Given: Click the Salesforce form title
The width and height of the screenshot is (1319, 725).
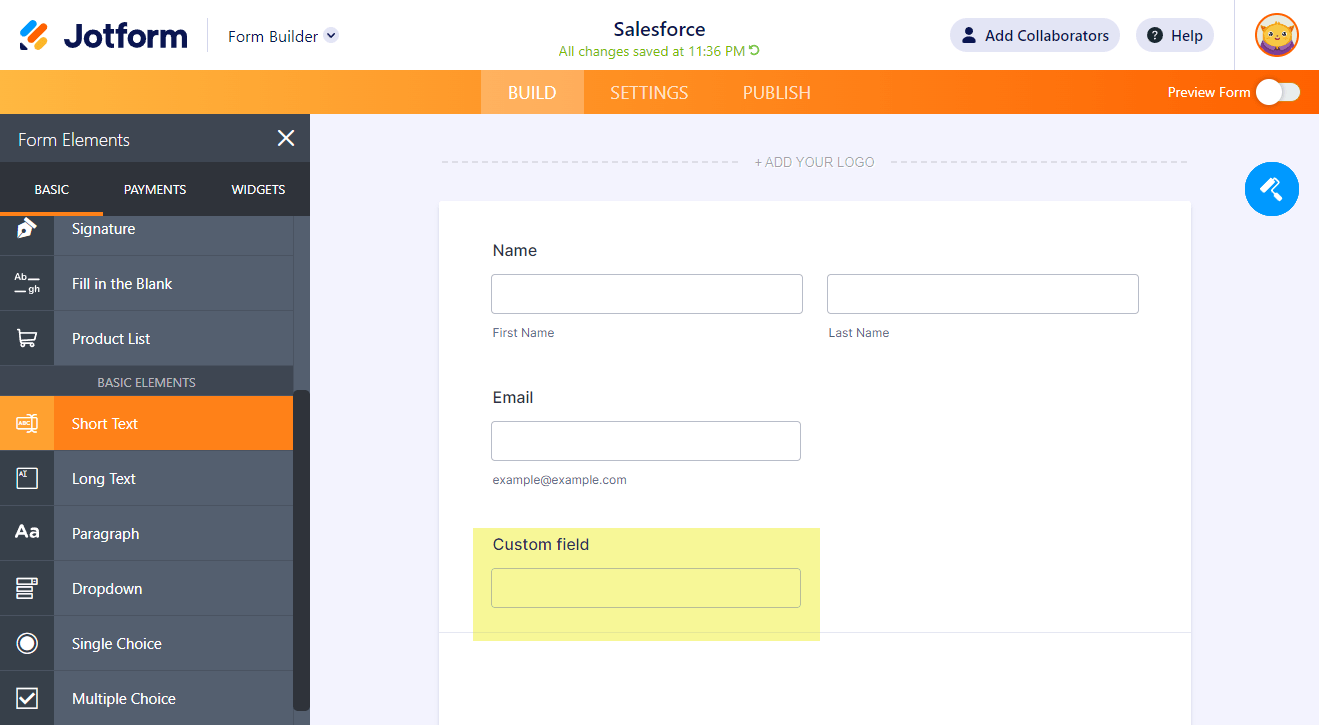Looking at the screenshot, I should click(x=659, y=29).
